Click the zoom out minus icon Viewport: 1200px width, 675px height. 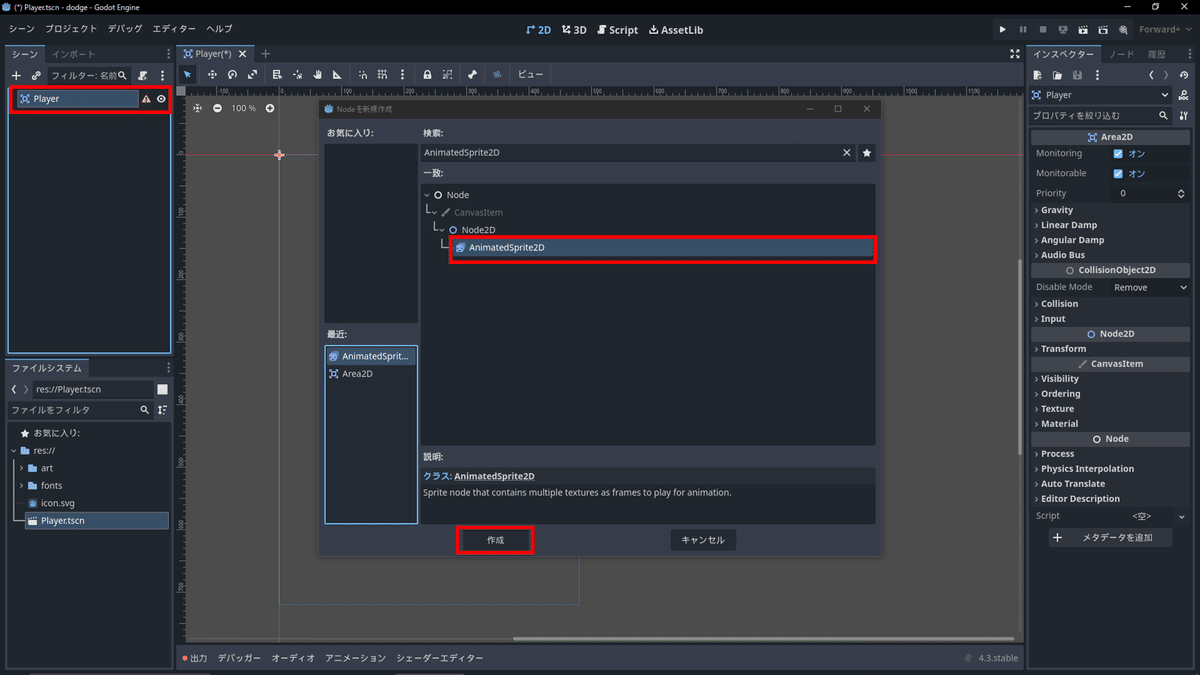click(217, 108)
